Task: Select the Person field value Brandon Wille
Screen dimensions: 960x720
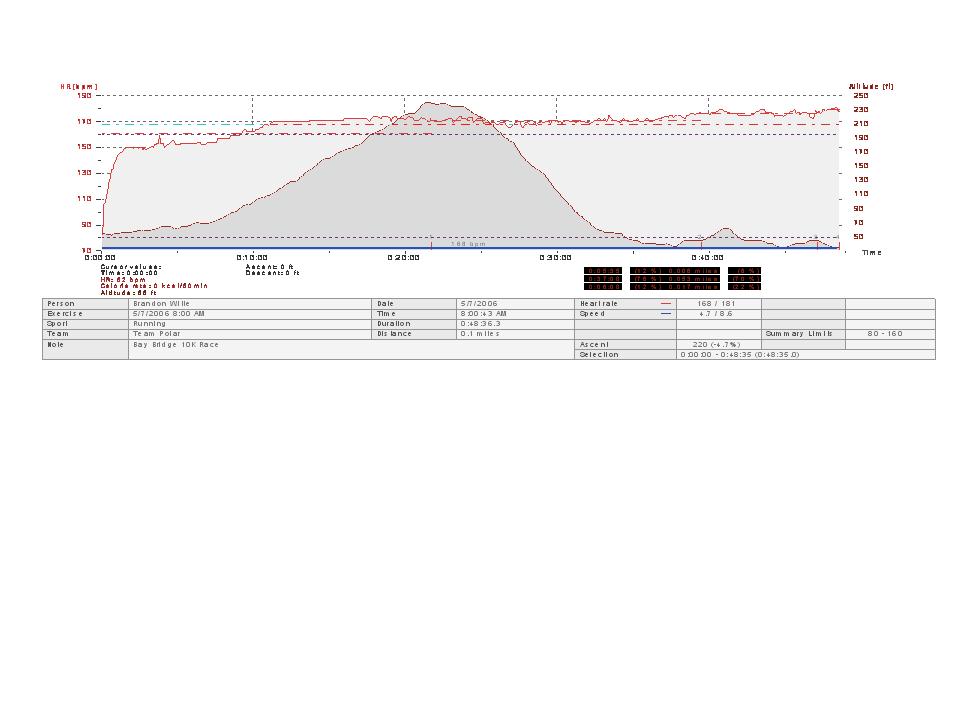Action: click(x=160, y=303)
